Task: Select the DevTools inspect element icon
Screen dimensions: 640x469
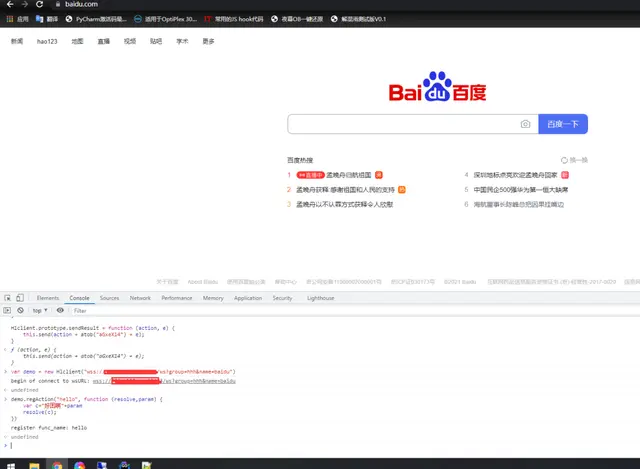Action: [7, 298]
